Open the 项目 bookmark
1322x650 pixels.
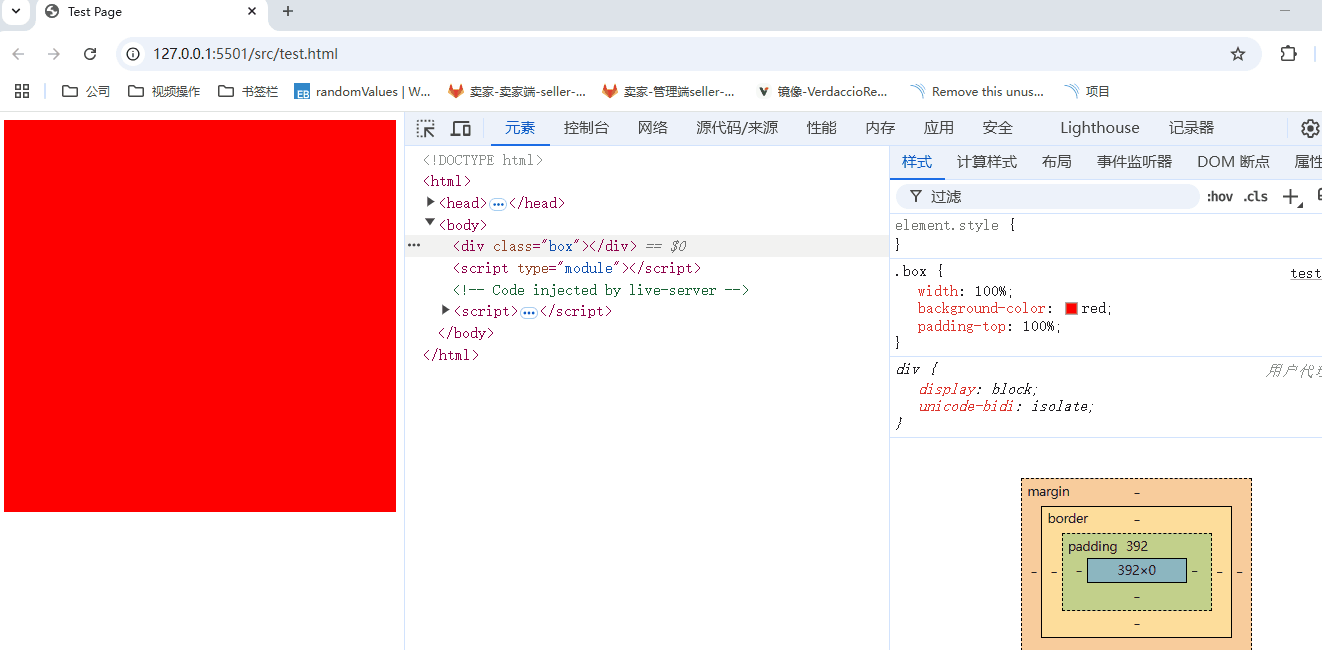1088,91
